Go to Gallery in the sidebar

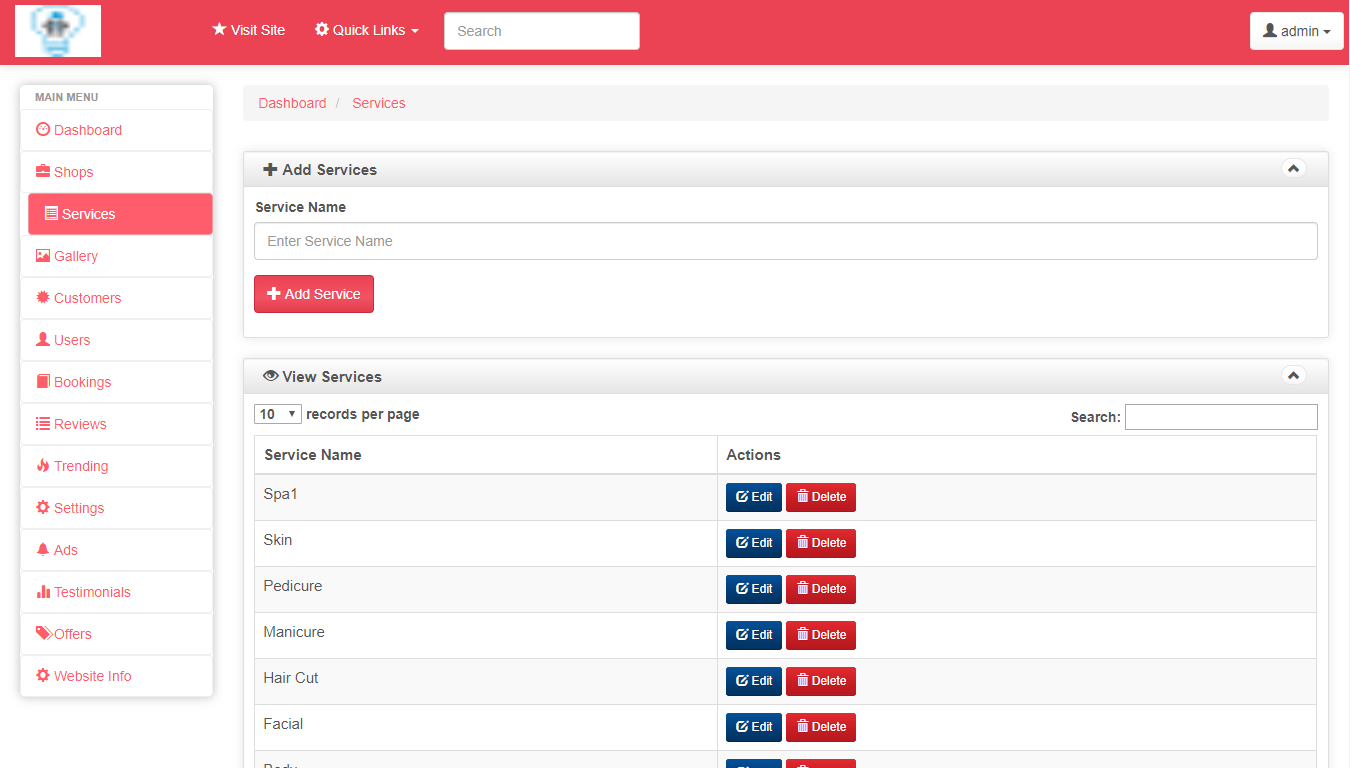[x=76, y=256]
